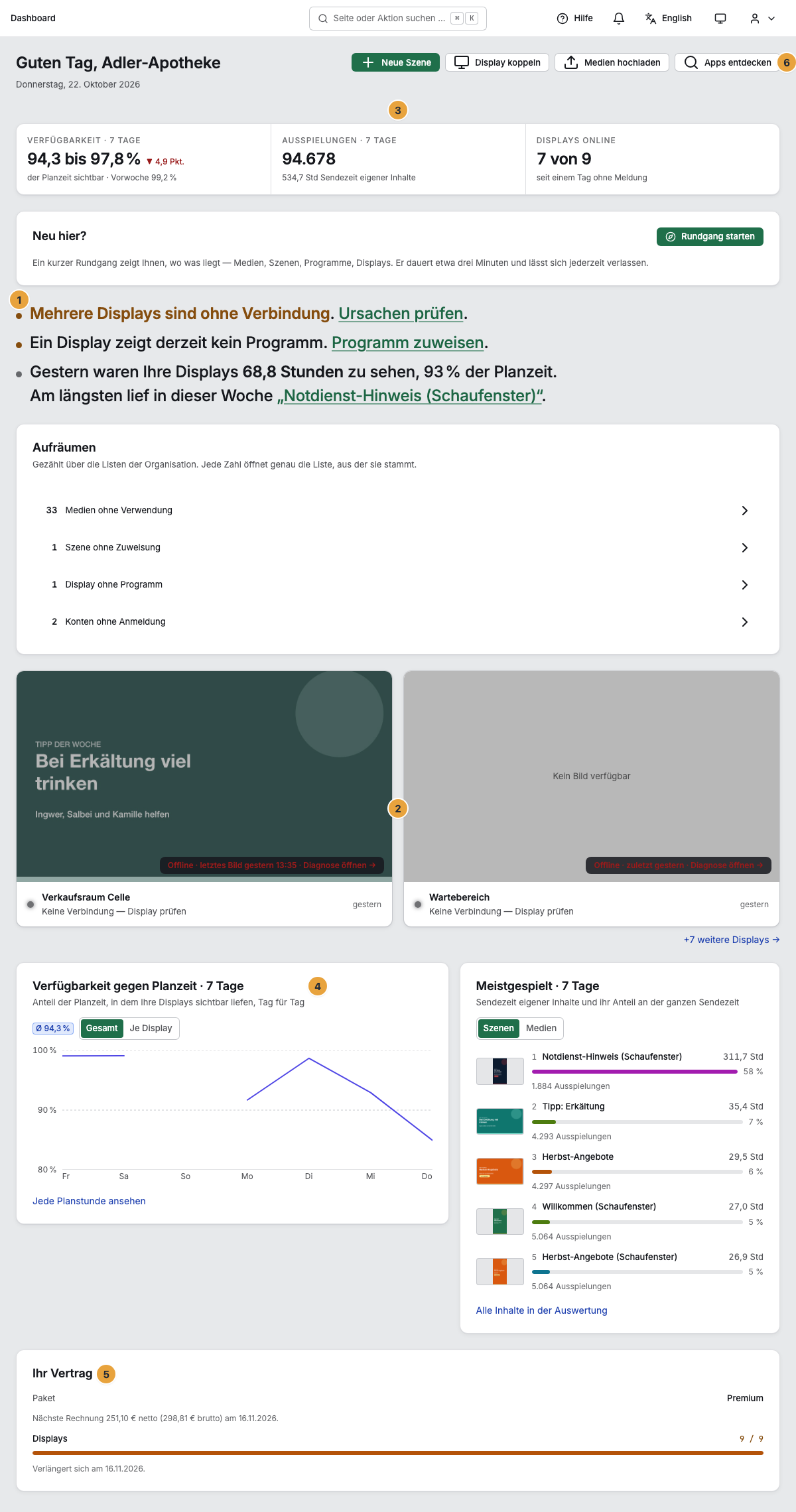Open the notifications bell
The height and width of the screenshot is (1512, 796).
click(618, 19)
